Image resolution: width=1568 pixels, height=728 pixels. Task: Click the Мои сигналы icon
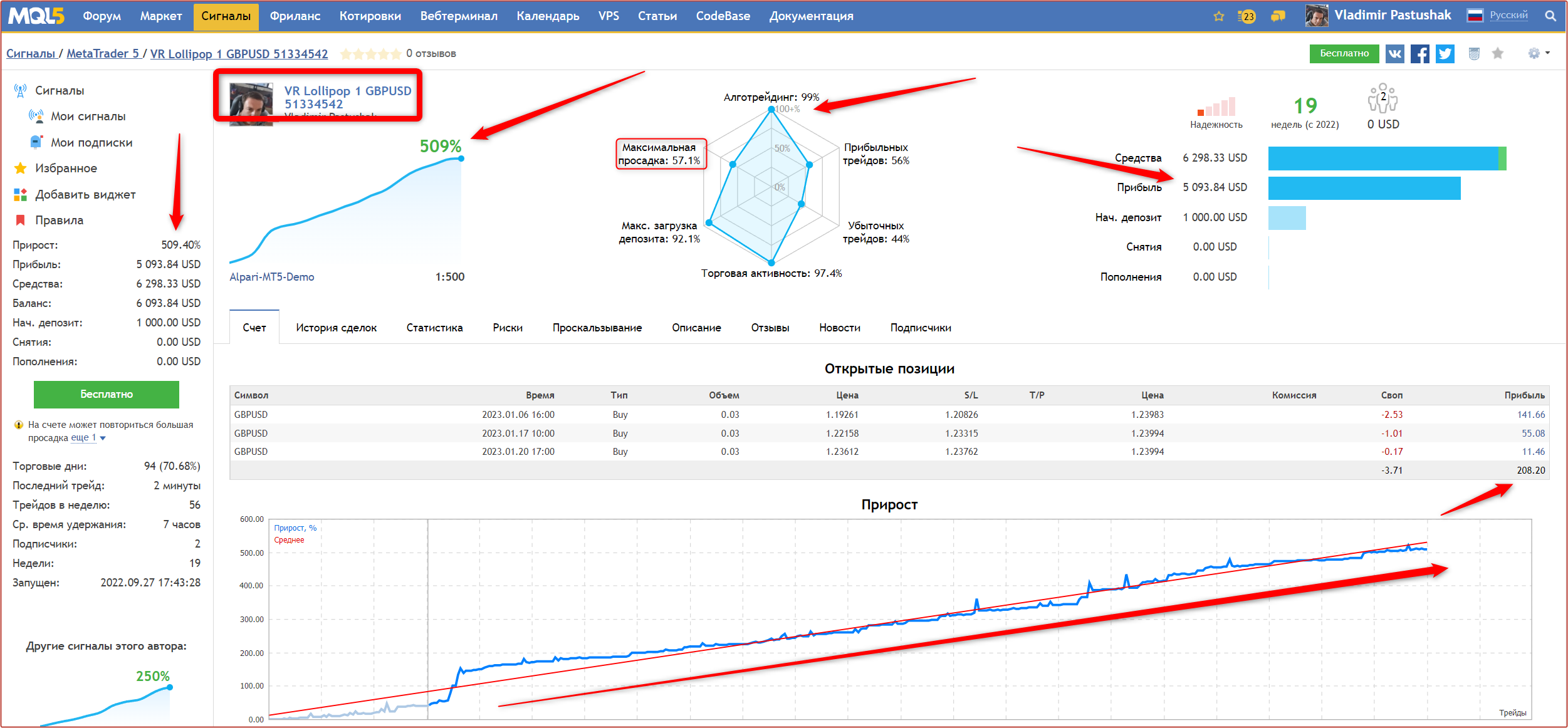tap(36, 117)
